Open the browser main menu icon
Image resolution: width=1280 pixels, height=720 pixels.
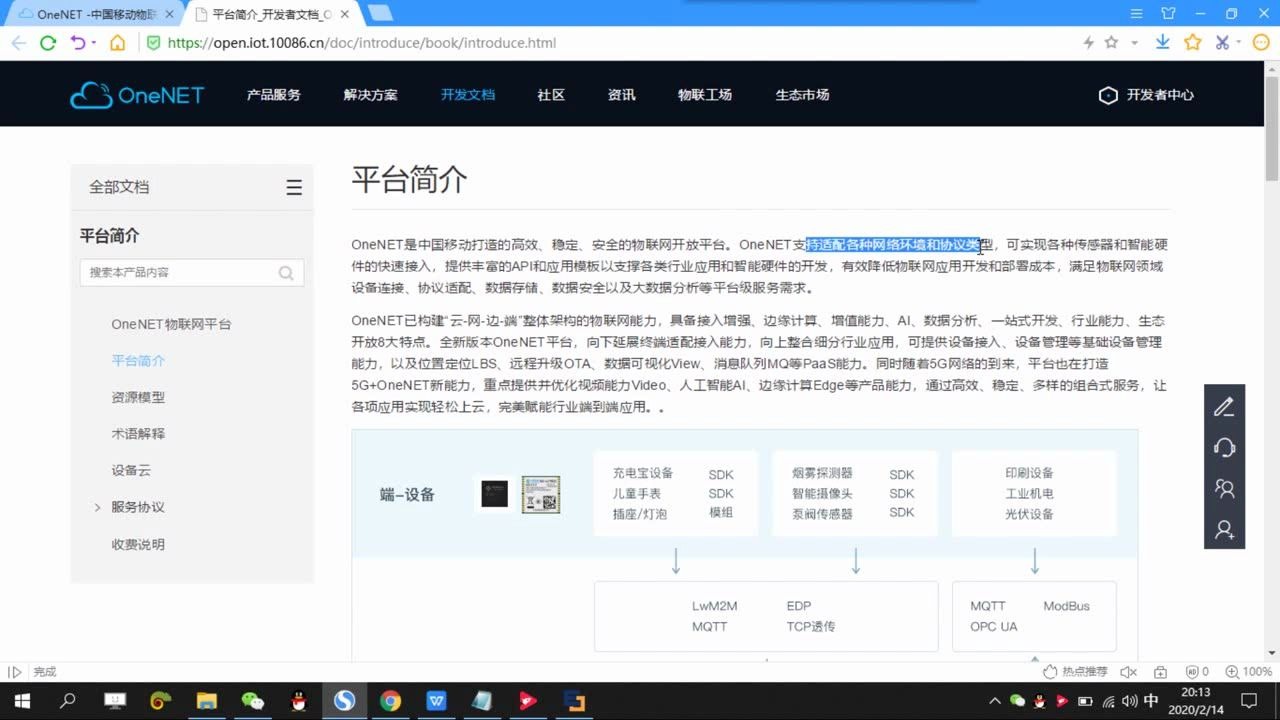[x=1136, y=13]
